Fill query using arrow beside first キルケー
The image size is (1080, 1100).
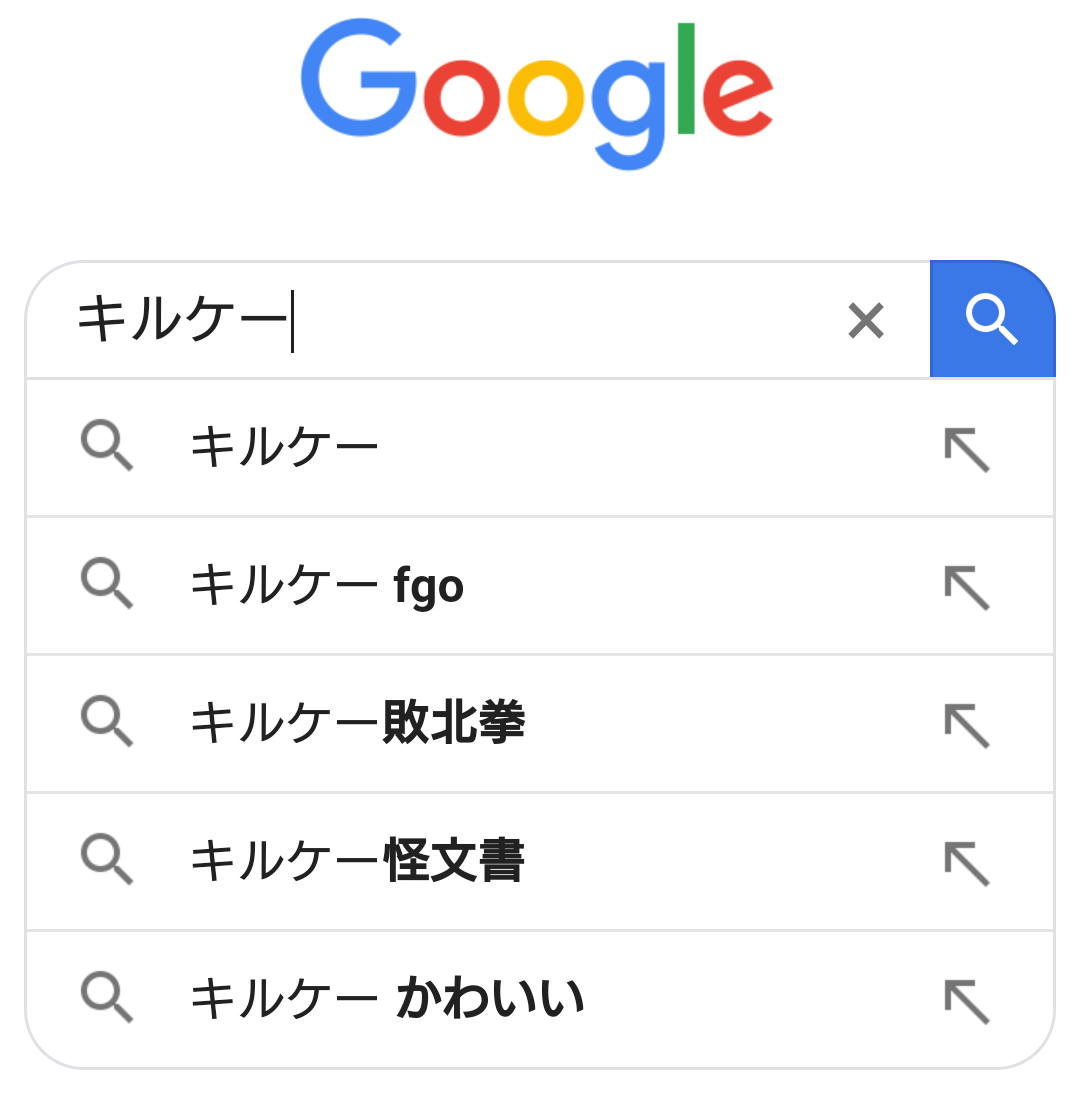[x=967, y=449]
